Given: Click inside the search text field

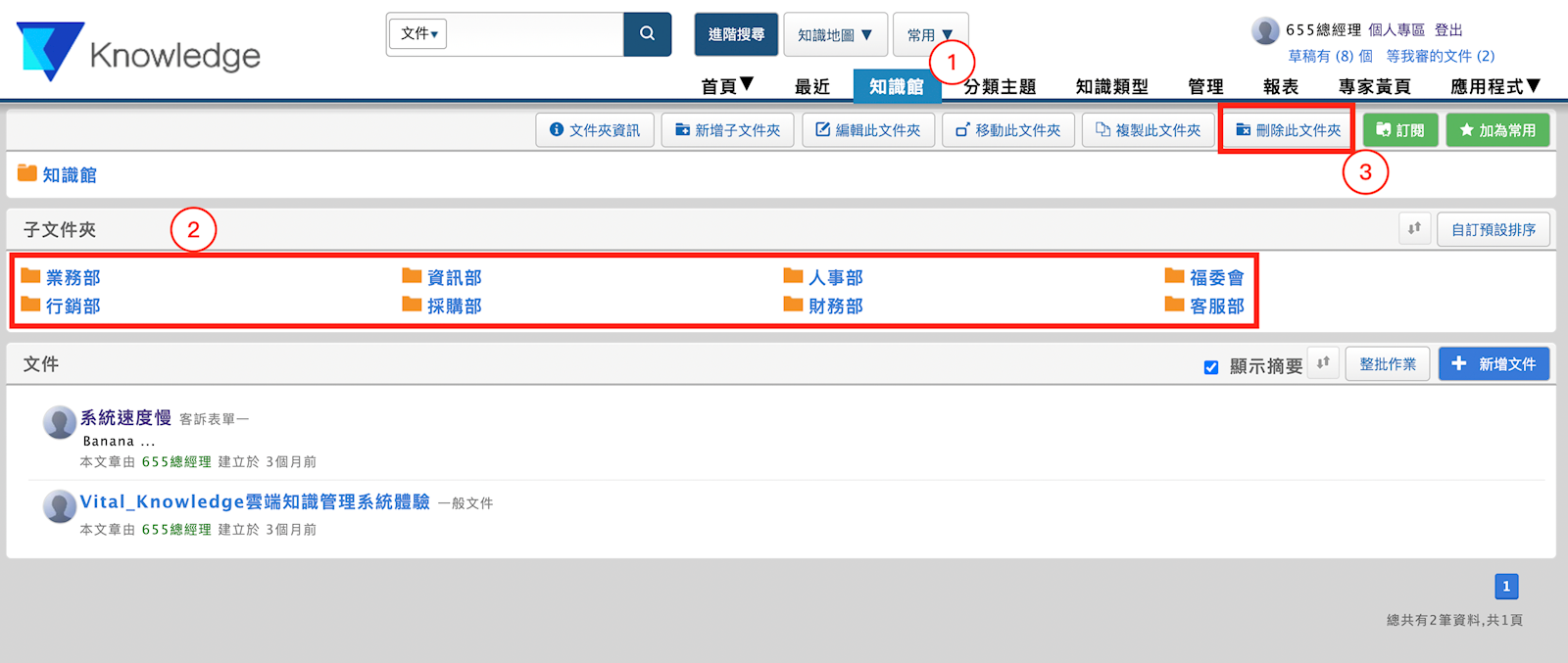Looking at the screenshot, I should (x=535, y=34).
